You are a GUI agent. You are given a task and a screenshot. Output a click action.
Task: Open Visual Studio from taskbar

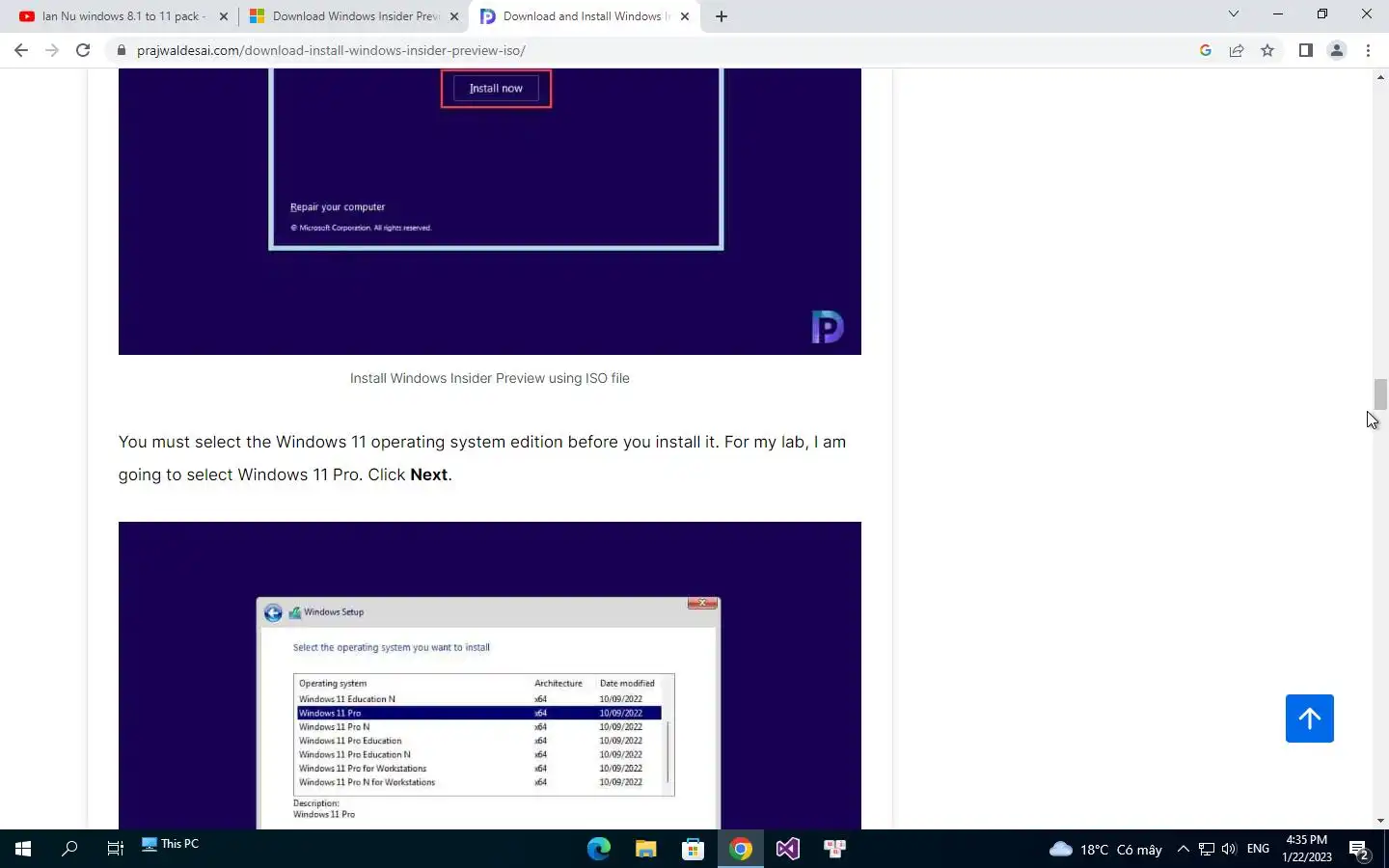(787, 849)
